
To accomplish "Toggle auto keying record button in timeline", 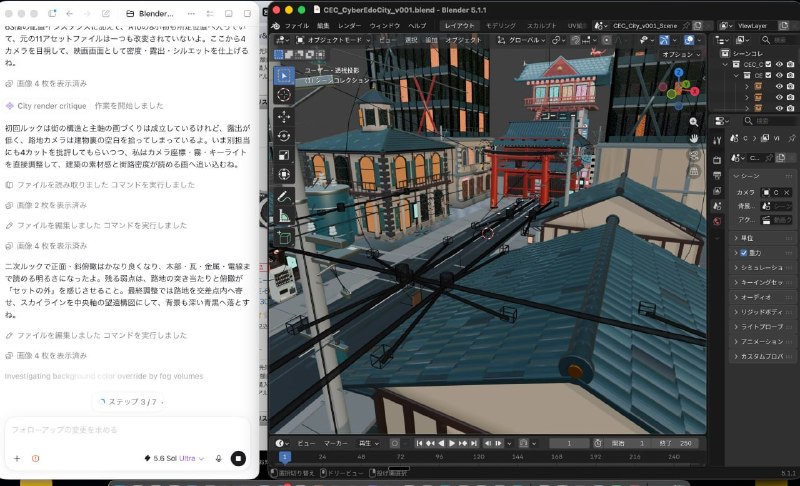I will pyautogui.click(x=394, y=443).
